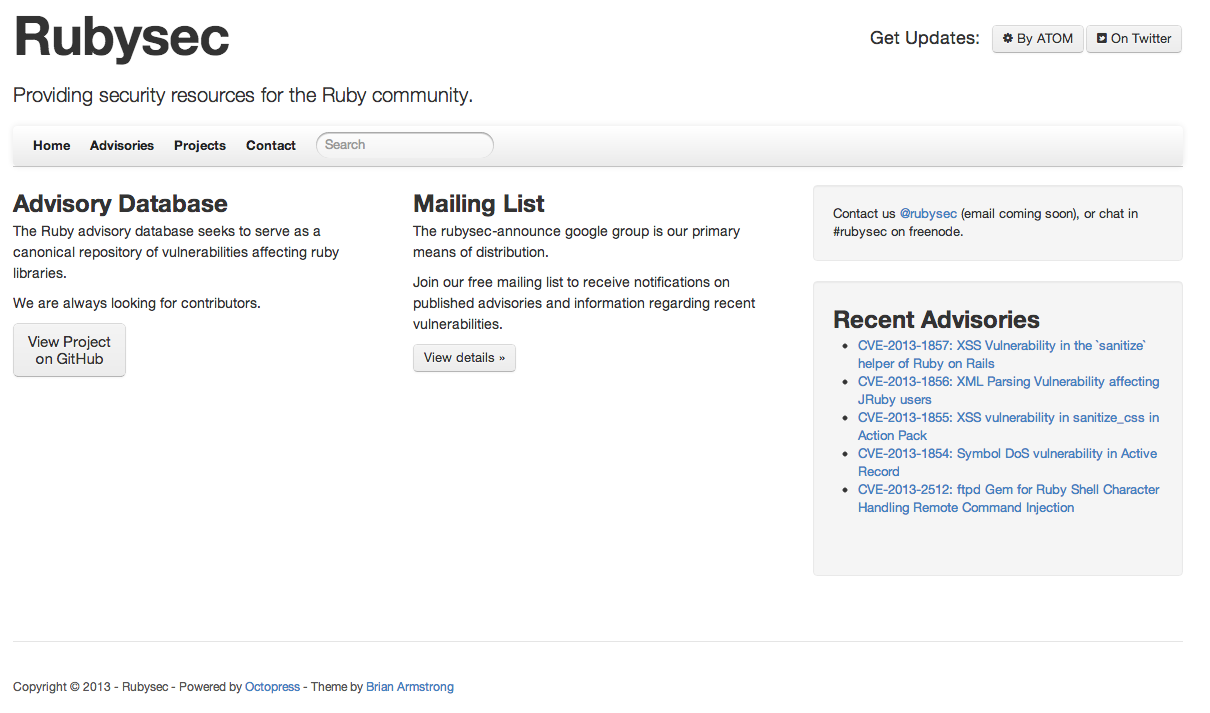Go to the Advisories page

[x=122, y=146]
